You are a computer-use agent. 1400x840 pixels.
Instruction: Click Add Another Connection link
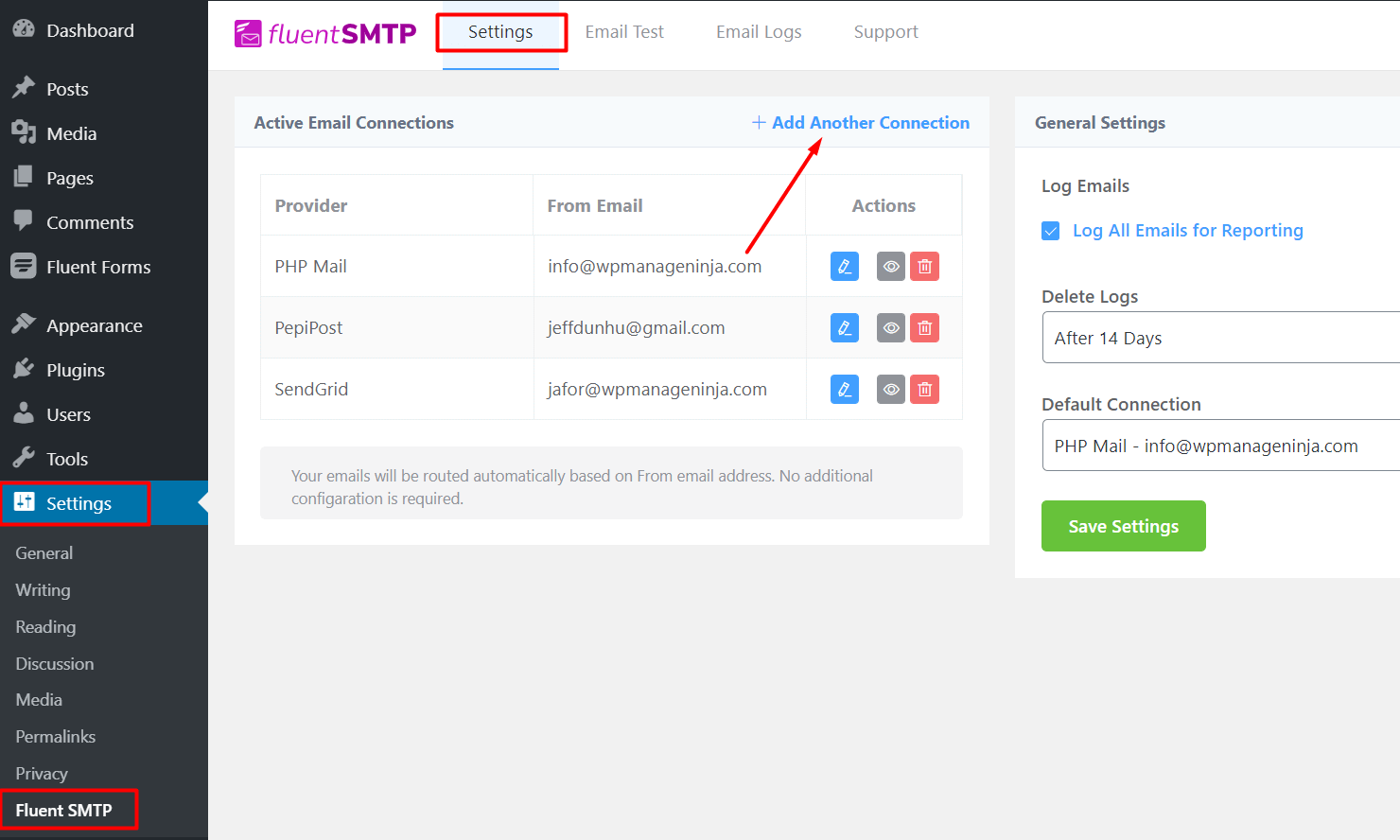tap(861, 123)
